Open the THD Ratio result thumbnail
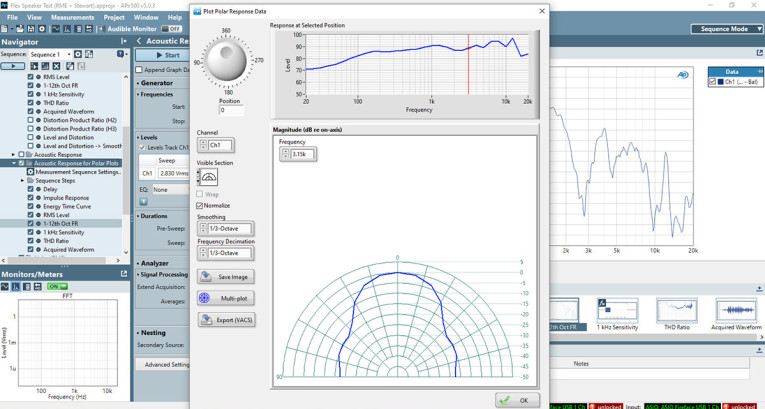Viewport: 765px width, 409px height. pyautogui.click(x=677, y=310)
